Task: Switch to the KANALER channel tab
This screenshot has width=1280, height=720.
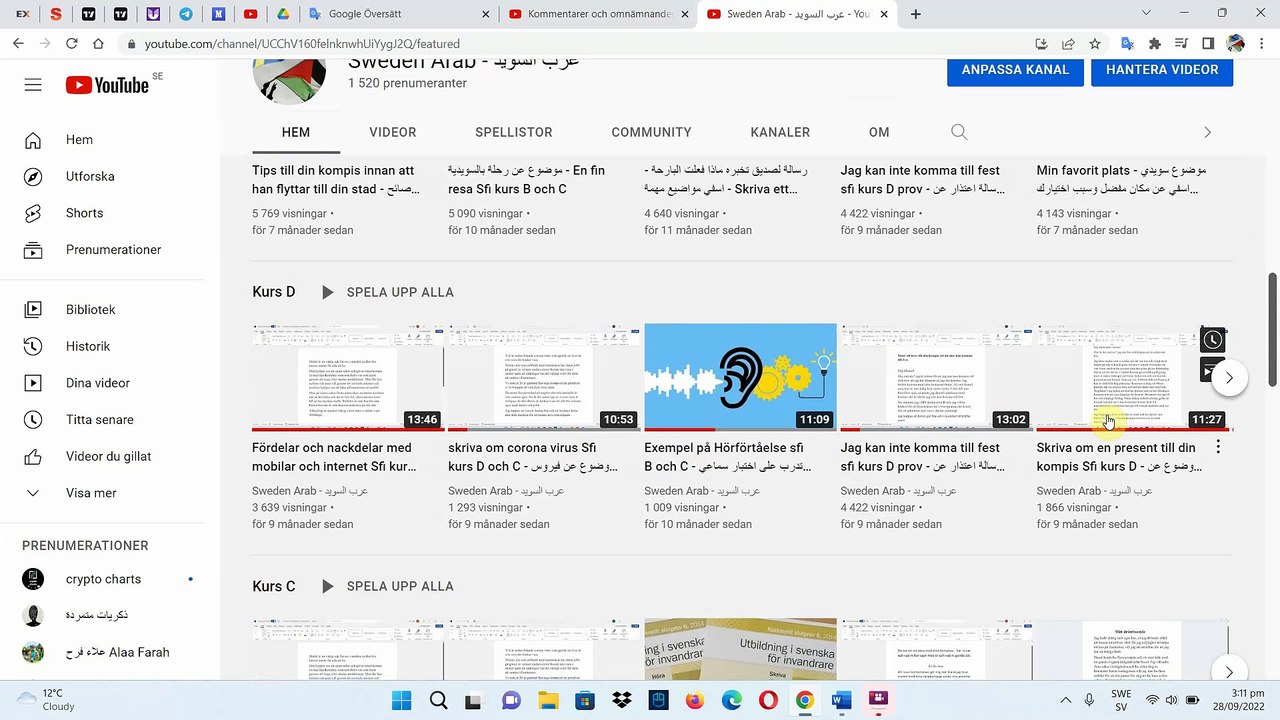Action: click(x=780, y=132)
